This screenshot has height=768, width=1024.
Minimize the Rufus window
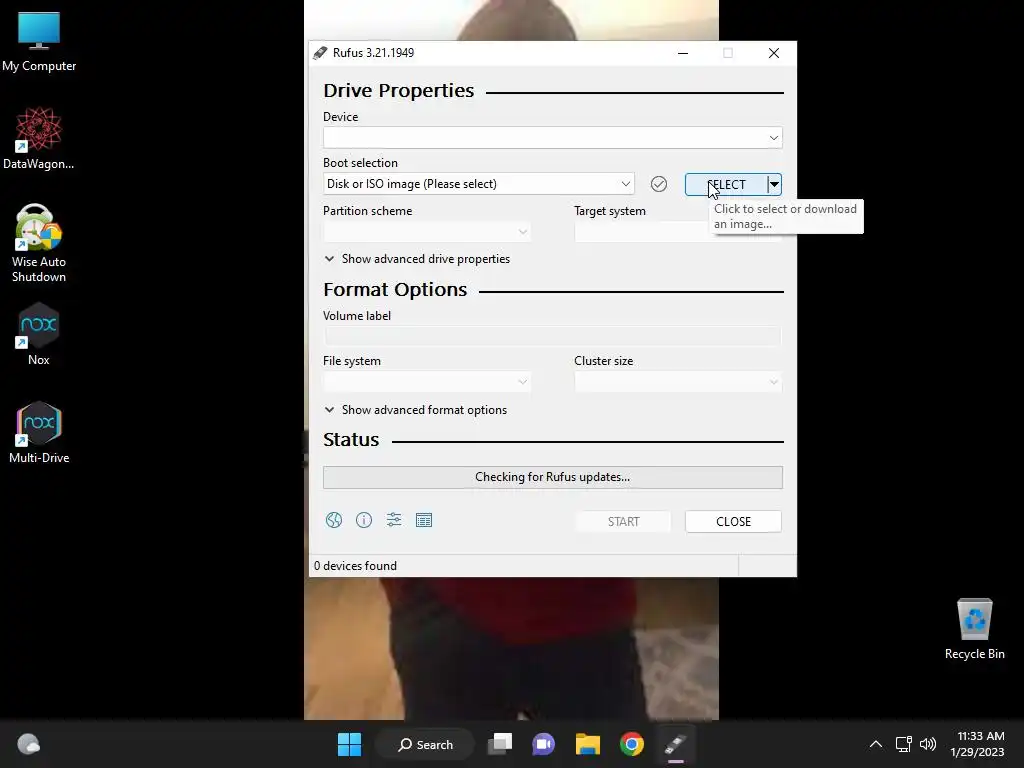[683, 53]
